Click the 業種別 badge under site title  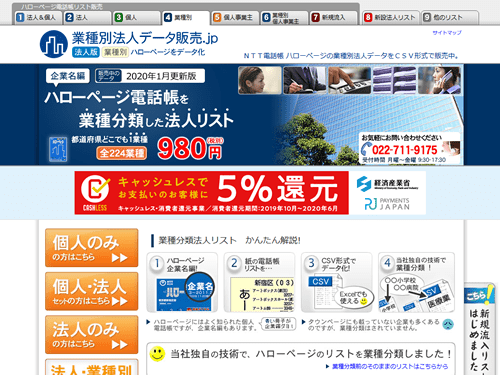(x=115, y=52)
